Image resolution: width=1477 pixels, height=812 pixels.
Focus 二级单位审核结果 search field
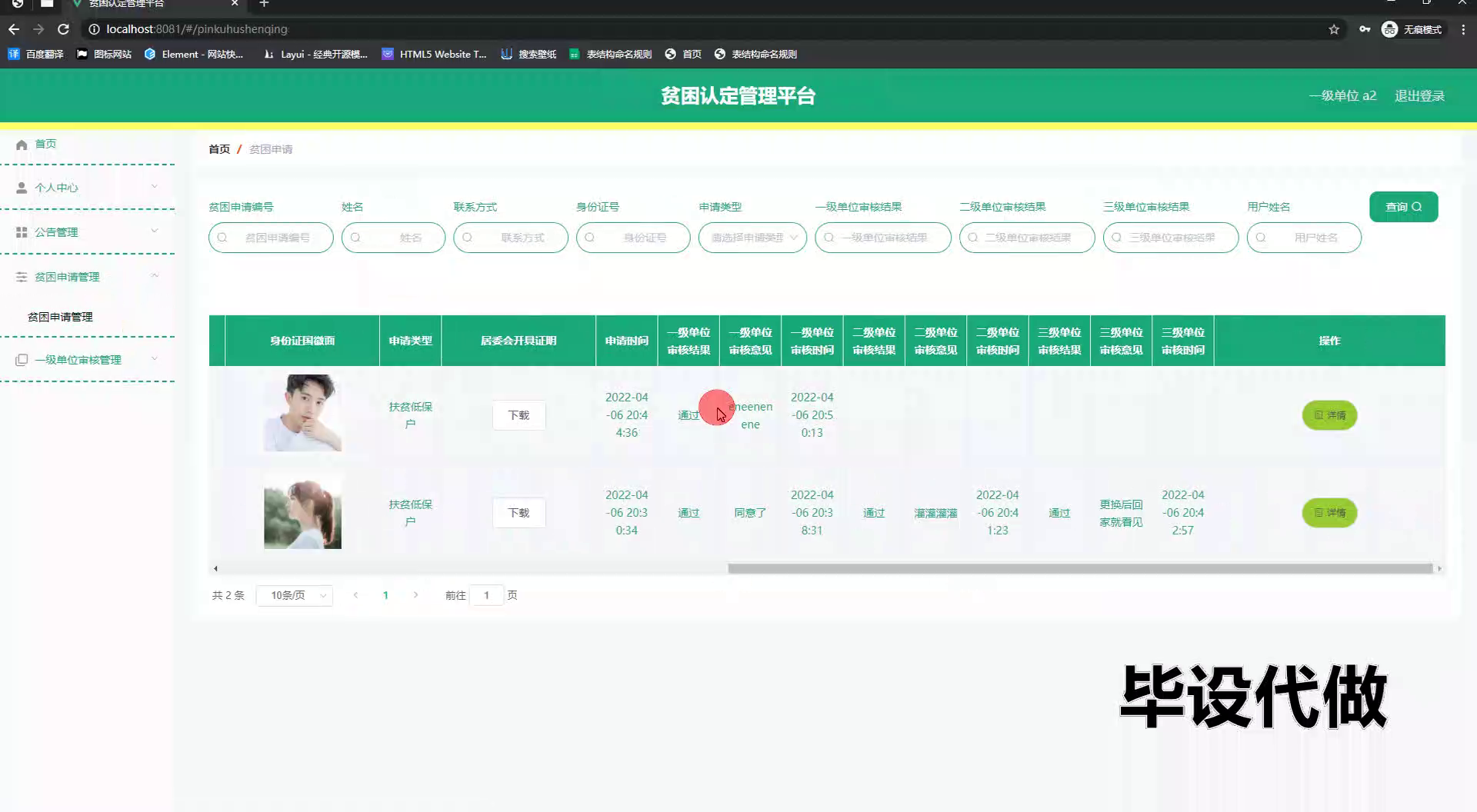click(x=1027, y=238)
